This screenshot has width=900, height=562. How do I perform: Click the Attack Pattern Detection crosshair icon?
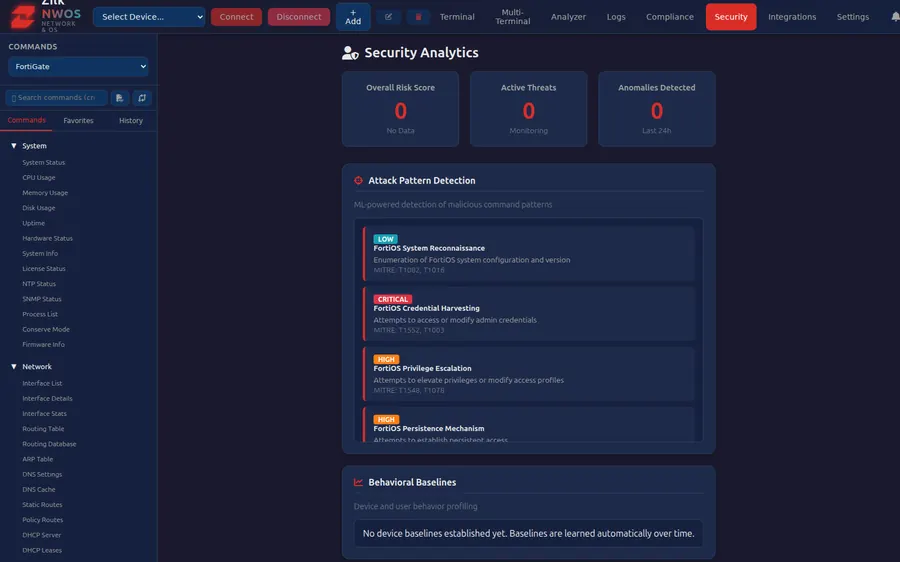(x=358, y=180)
